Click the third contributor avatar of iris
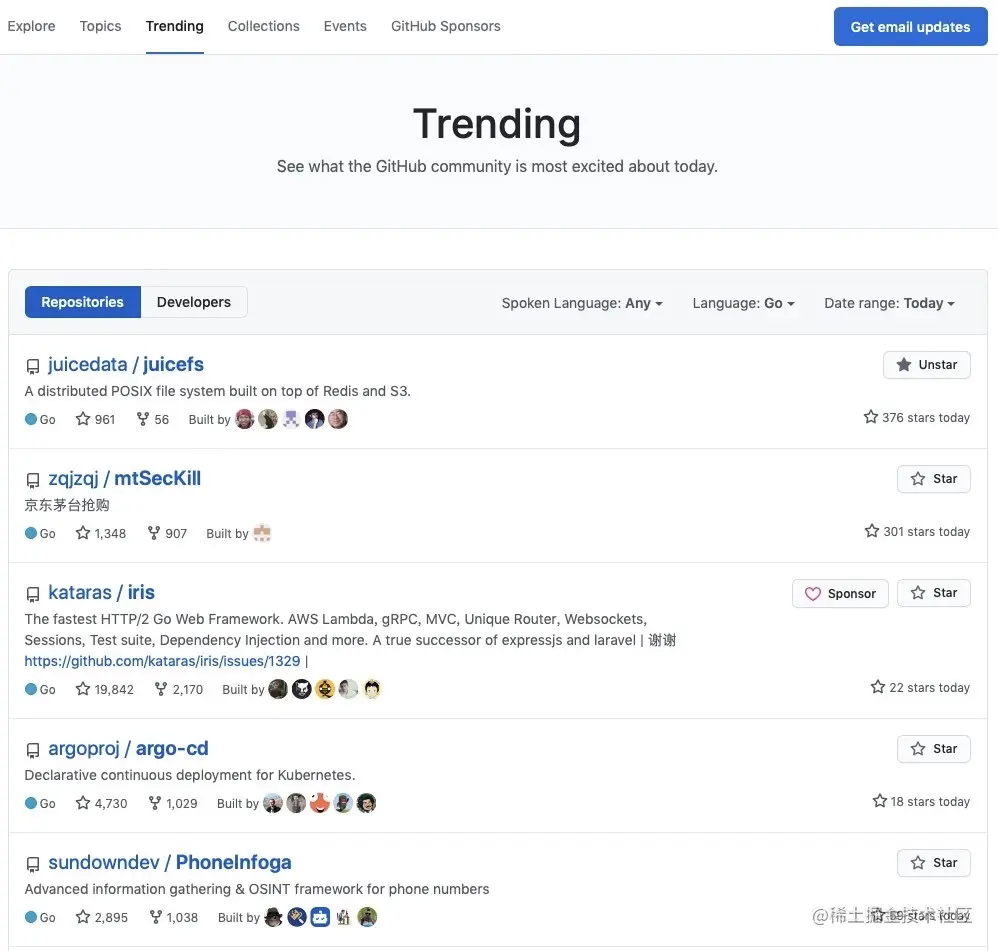The width and height of the screenshot is (998, 951). pos(325,689)
